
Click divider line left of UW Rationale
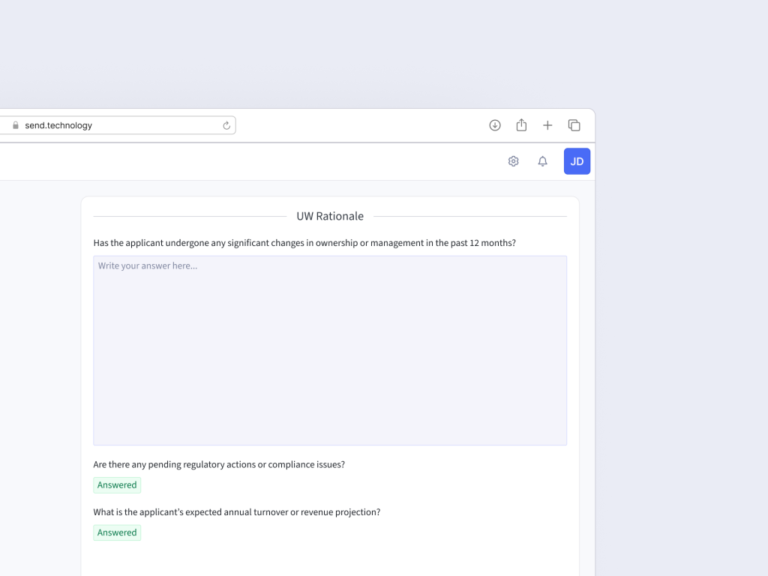pyautogui.click(x=190, y=216)
